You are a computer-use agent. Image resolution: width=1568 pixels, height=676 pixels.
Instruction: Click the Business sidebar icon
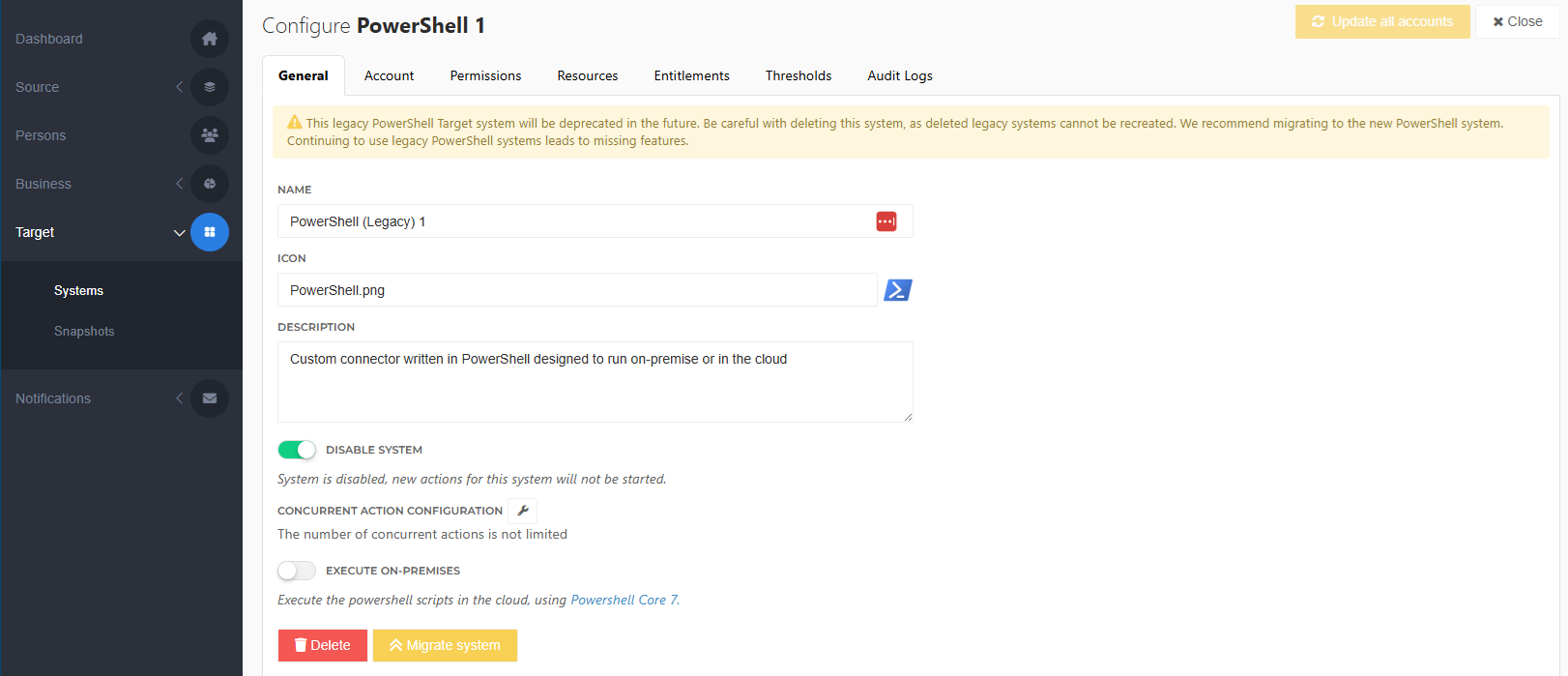(210, 184)
